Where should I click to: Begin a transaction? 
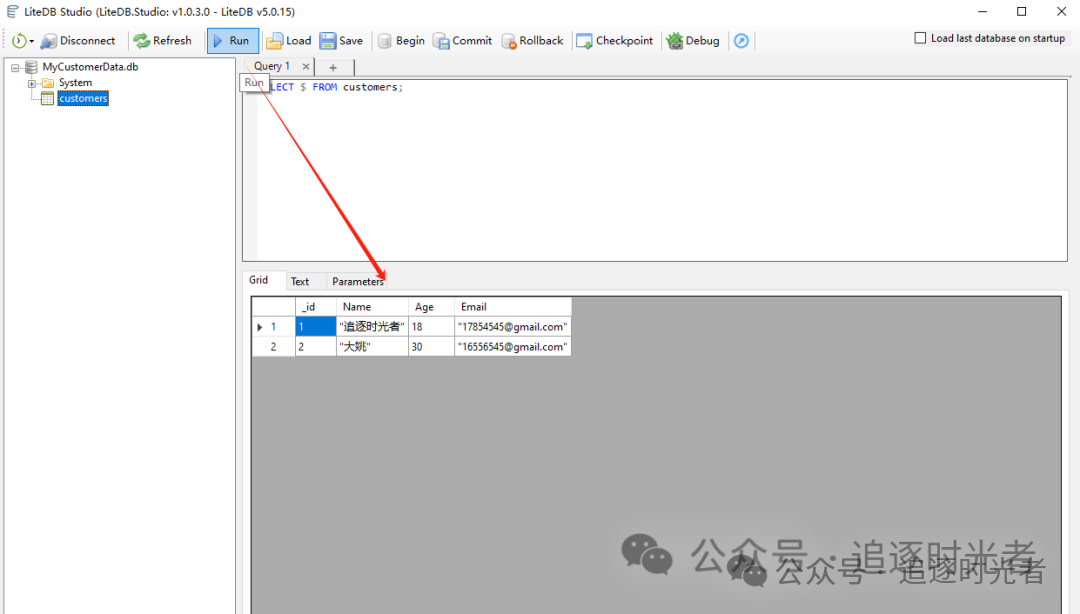pyautogui.click(x=401, y=41)
